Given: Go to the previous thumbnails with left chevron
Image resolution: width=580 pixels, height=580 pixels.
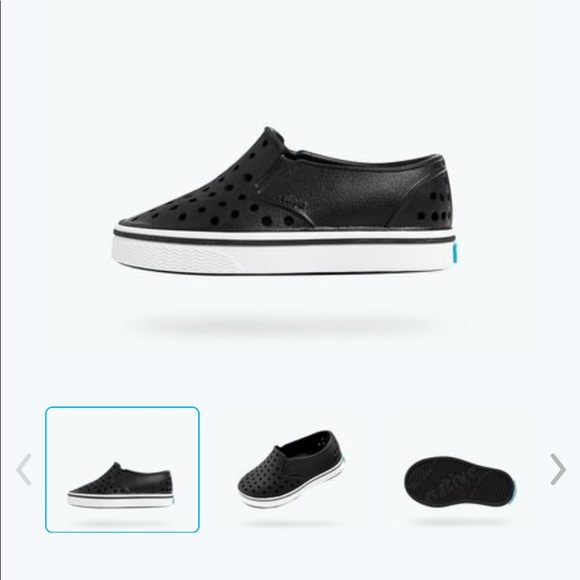Looking at the screenshot, I should click(24, 469).
